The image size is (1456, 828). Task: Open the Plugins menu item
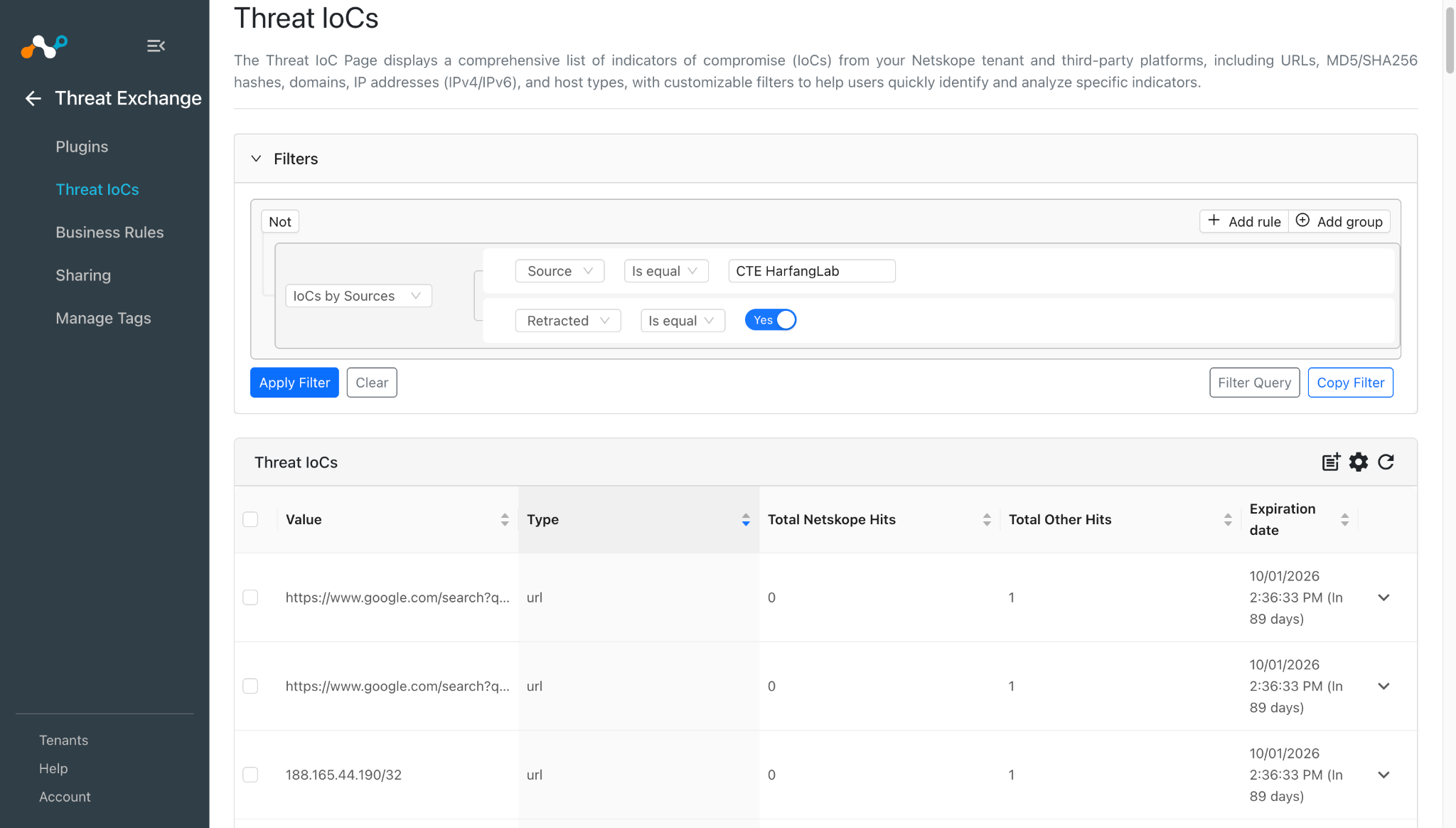82,147
